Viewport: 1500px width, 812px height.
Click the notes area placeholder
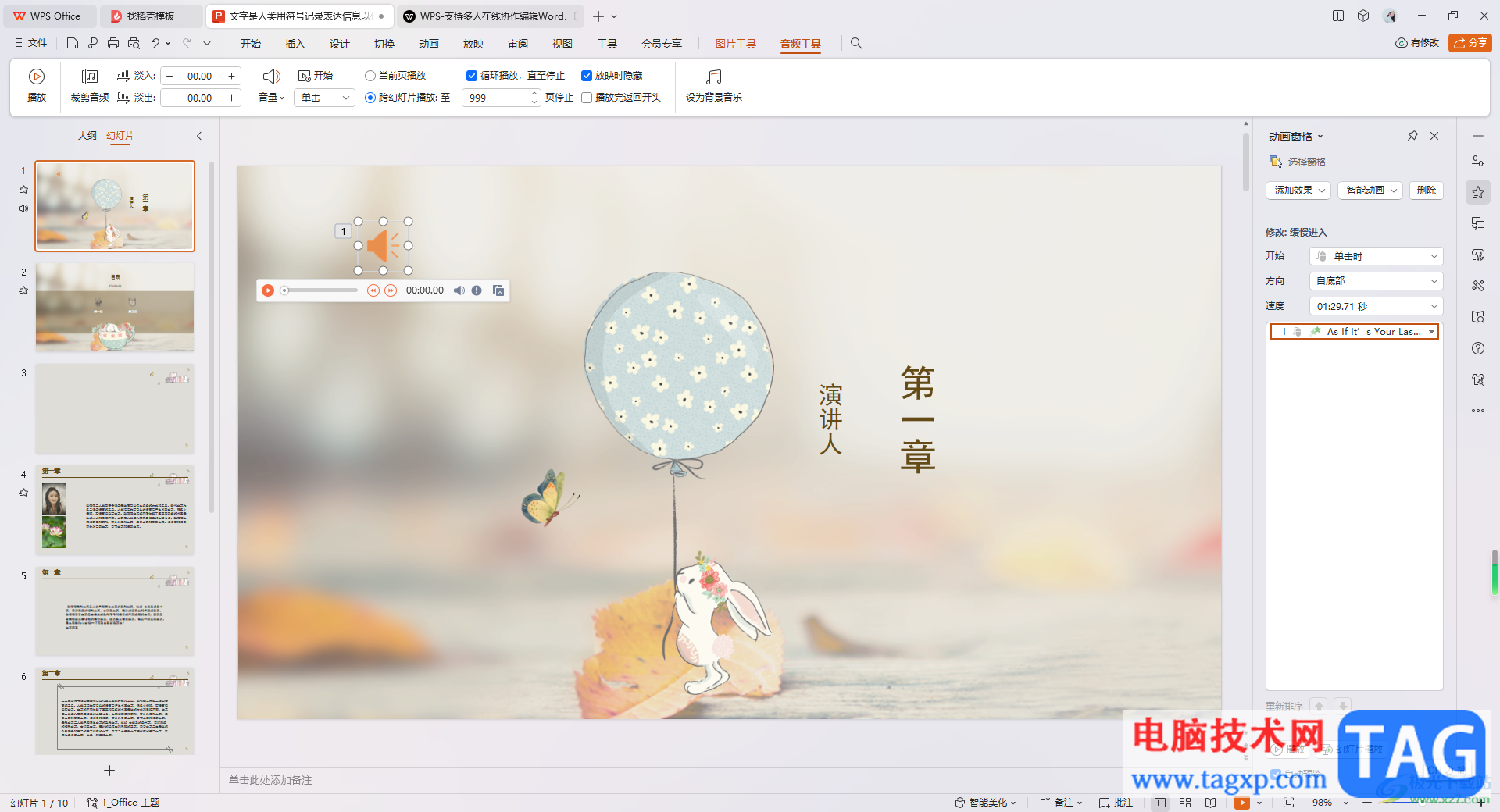click(x=270, y=780)
